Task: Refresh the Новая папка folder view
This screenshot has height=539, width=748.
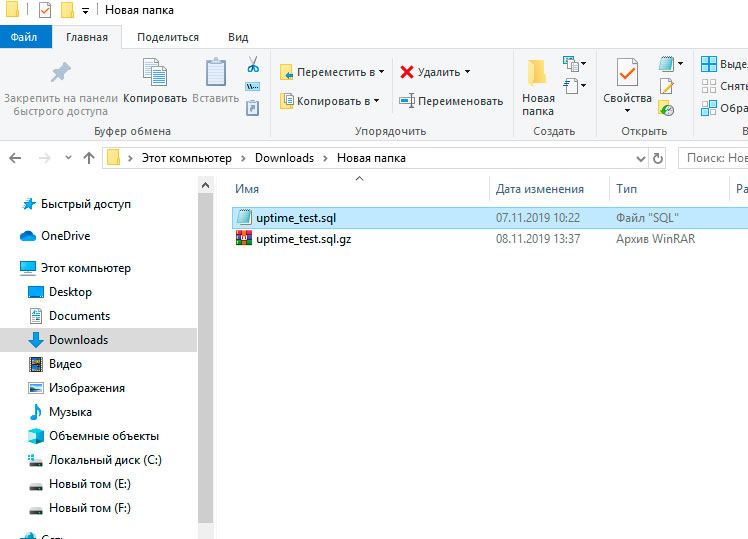Action: [x=658, y=158]
